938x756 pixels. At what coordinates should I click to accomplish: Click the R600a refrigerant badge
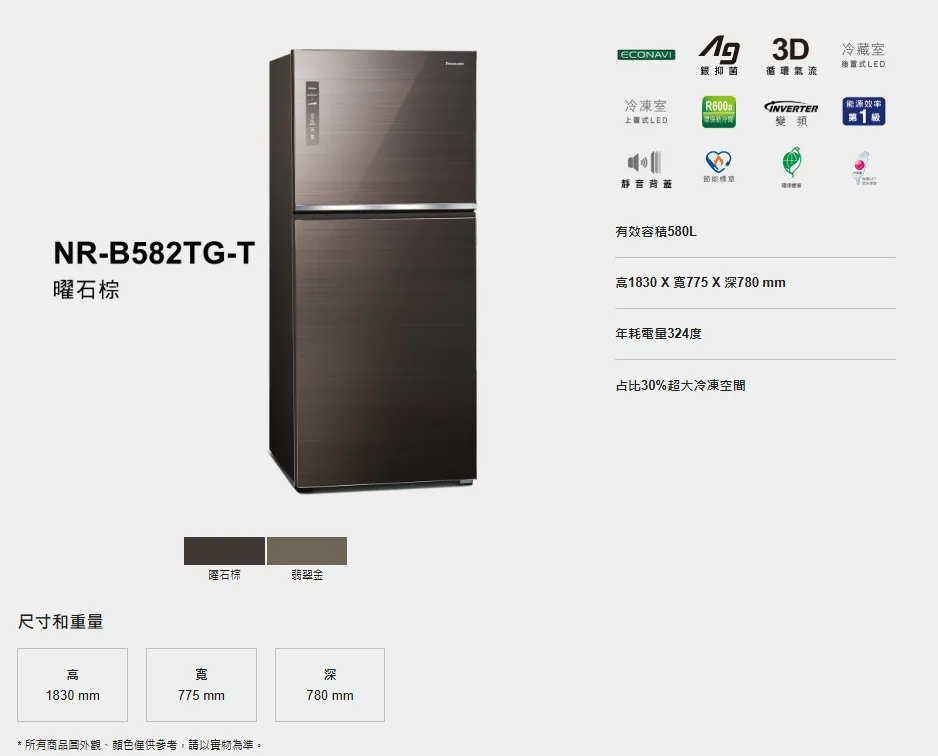click(x=718, y=112)
